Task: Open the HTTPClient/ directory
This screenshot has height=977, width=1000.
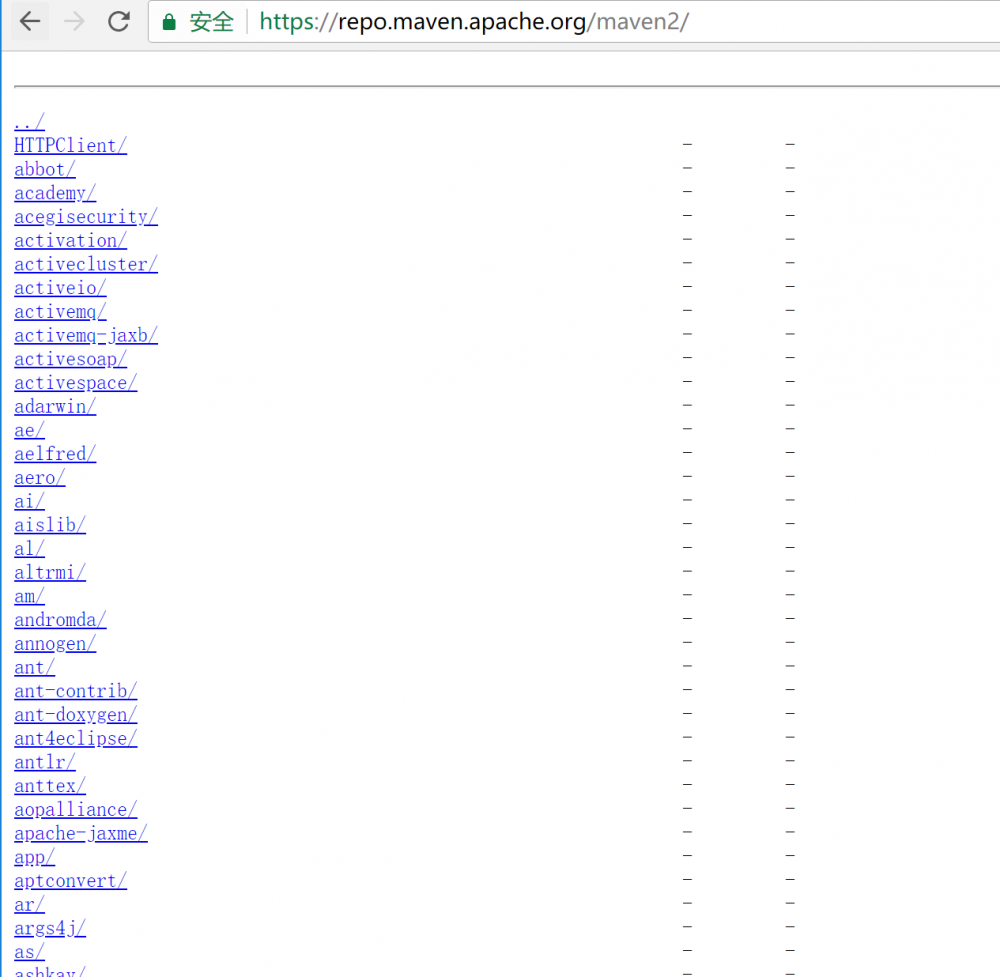Action: [70, 145]
